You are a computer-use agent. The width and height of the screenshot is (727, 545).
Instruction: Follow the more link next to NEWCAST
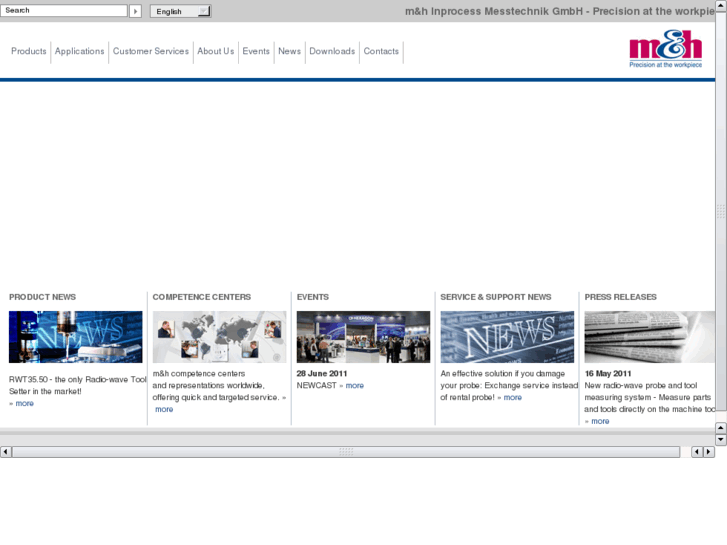(355, 385)
